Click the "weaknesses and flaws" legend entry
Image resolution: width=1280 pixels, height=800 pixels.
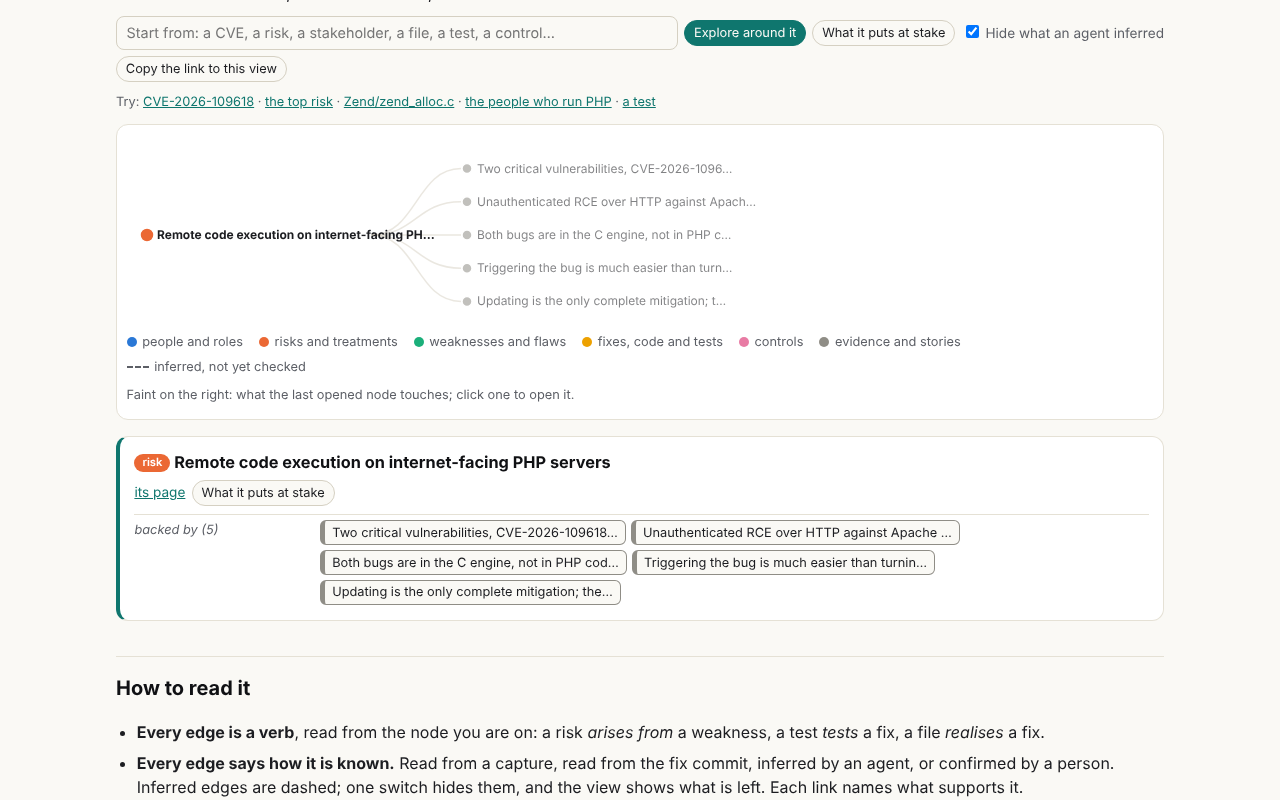coord(490,342)
